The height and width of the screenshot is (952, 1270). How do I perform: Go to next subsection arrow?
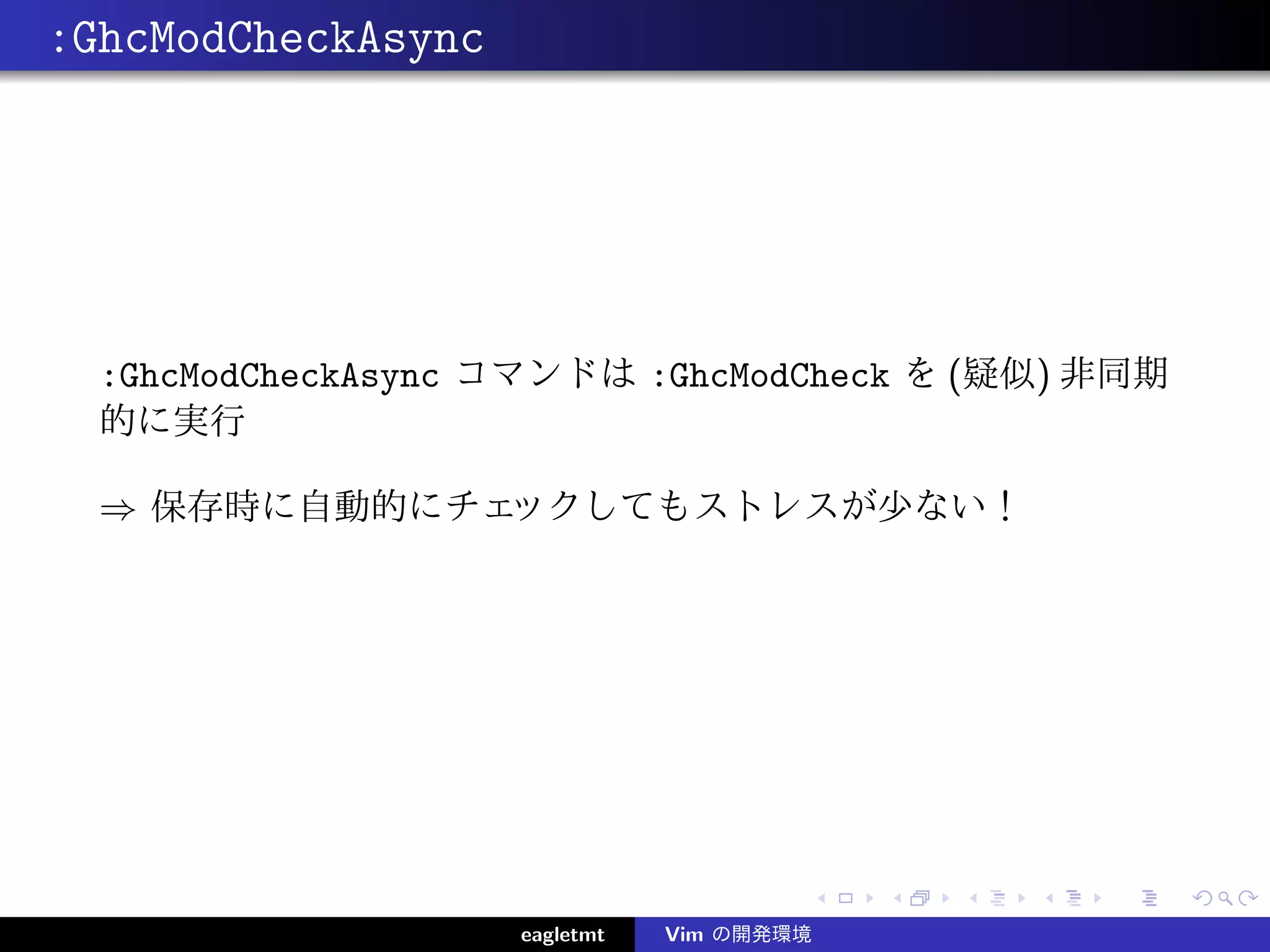1022,898
